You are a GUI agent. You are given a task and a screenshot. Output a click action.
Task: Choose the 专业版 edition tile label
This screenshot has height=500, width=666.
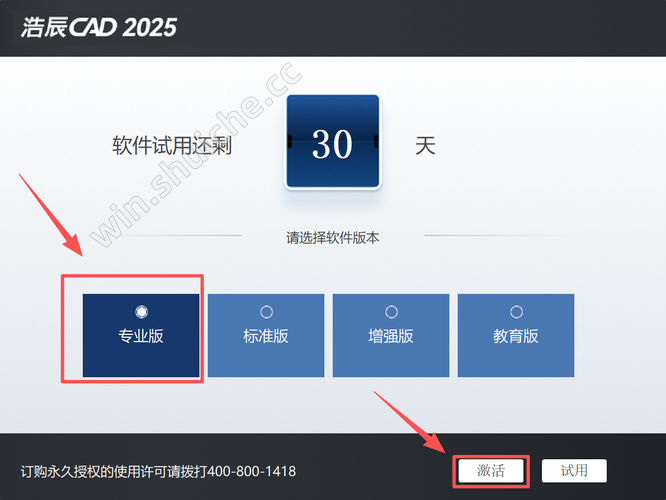point(141,336)
